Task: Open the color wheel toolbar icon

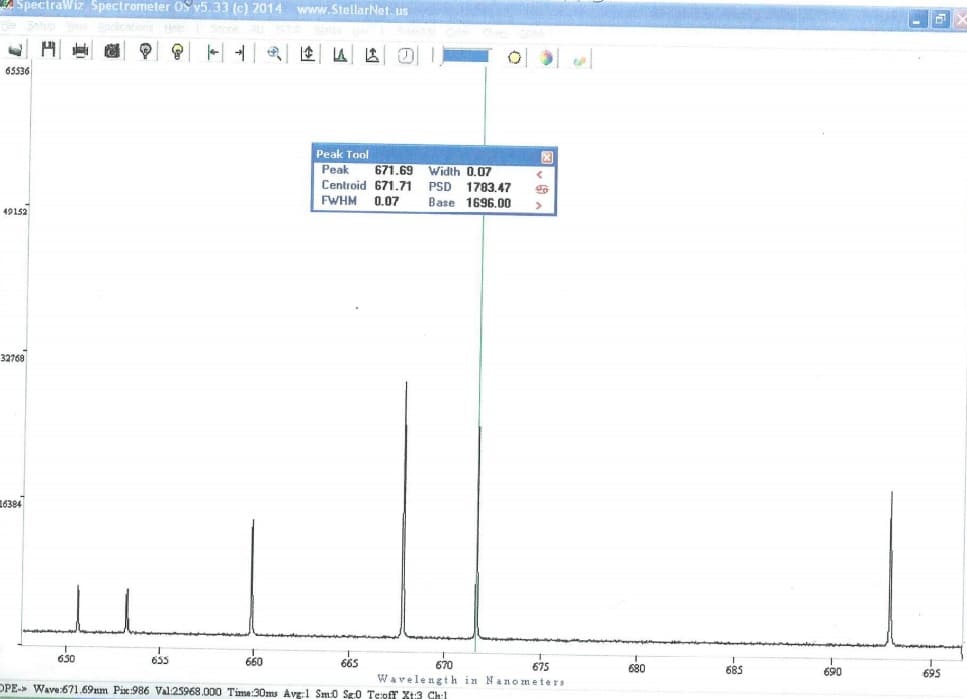Action: tap(546, 58)
